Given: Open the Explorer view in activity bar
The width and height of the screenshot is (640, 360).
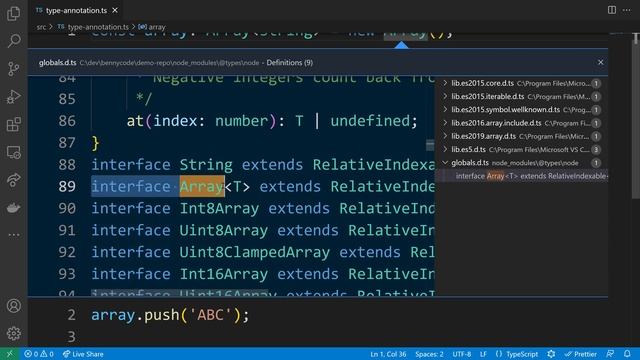Looking at the screenshot, I should pos(13,13).
